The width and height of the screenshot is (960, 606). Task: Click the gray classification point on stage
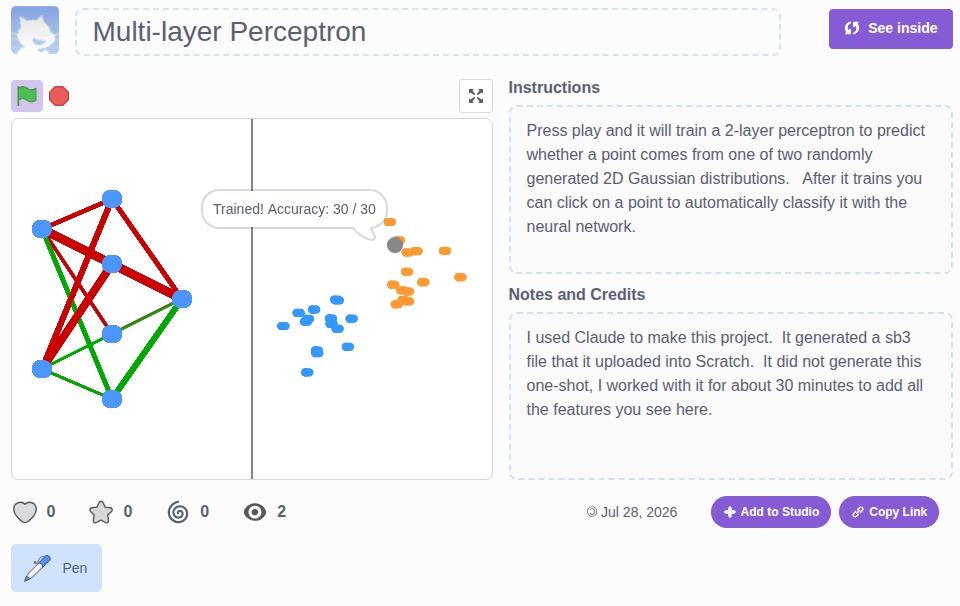(x=395, y=245)
